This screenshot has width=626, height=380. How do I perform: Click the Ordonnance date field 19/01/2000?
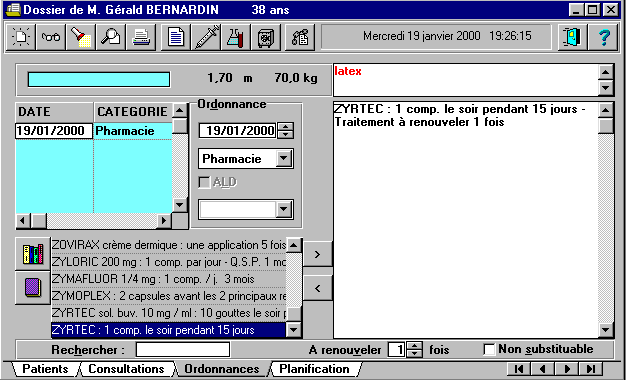(238, 130)
